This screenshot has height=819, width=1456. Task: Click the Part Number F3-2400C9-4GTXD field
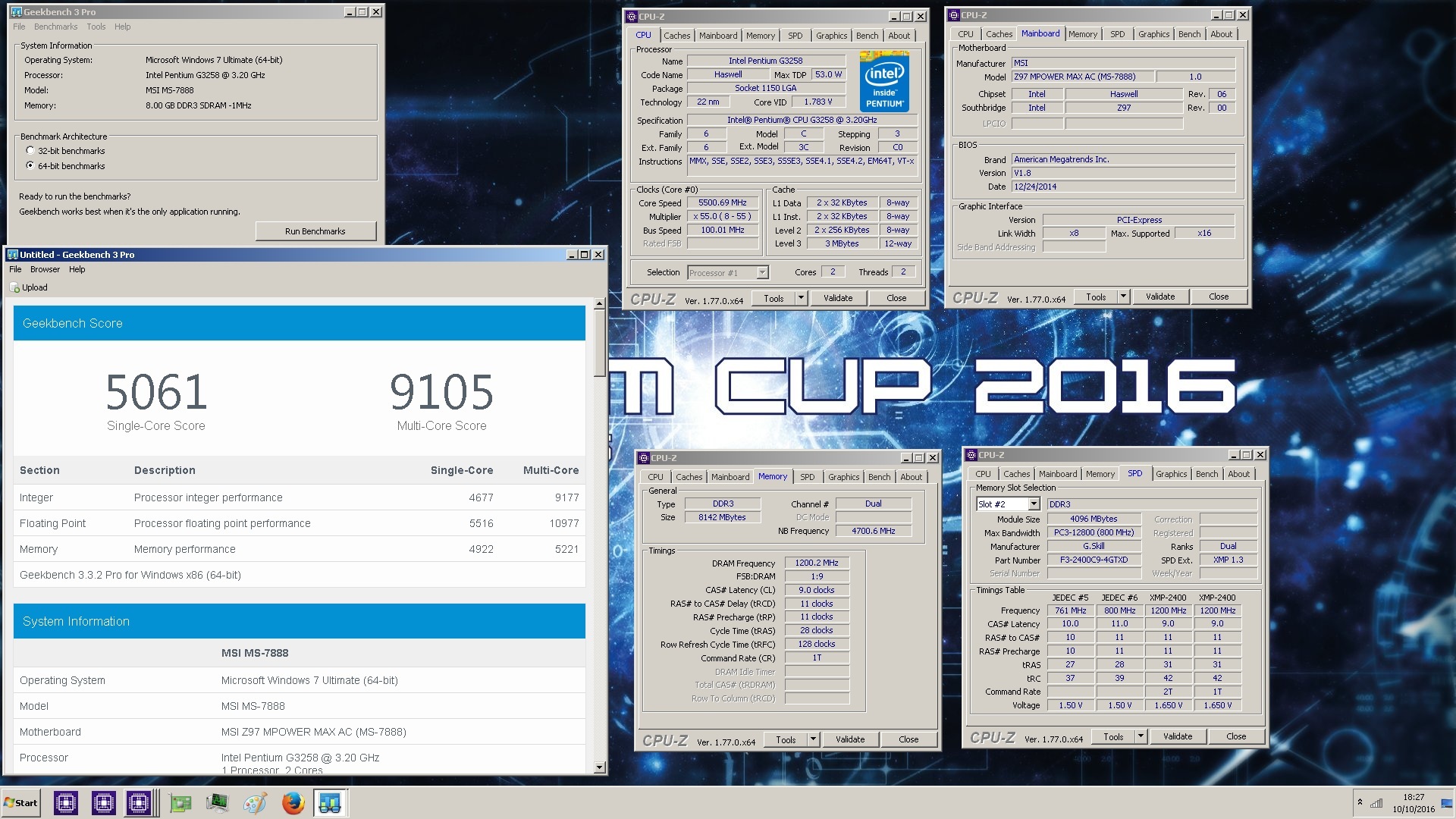point(1094,560)
